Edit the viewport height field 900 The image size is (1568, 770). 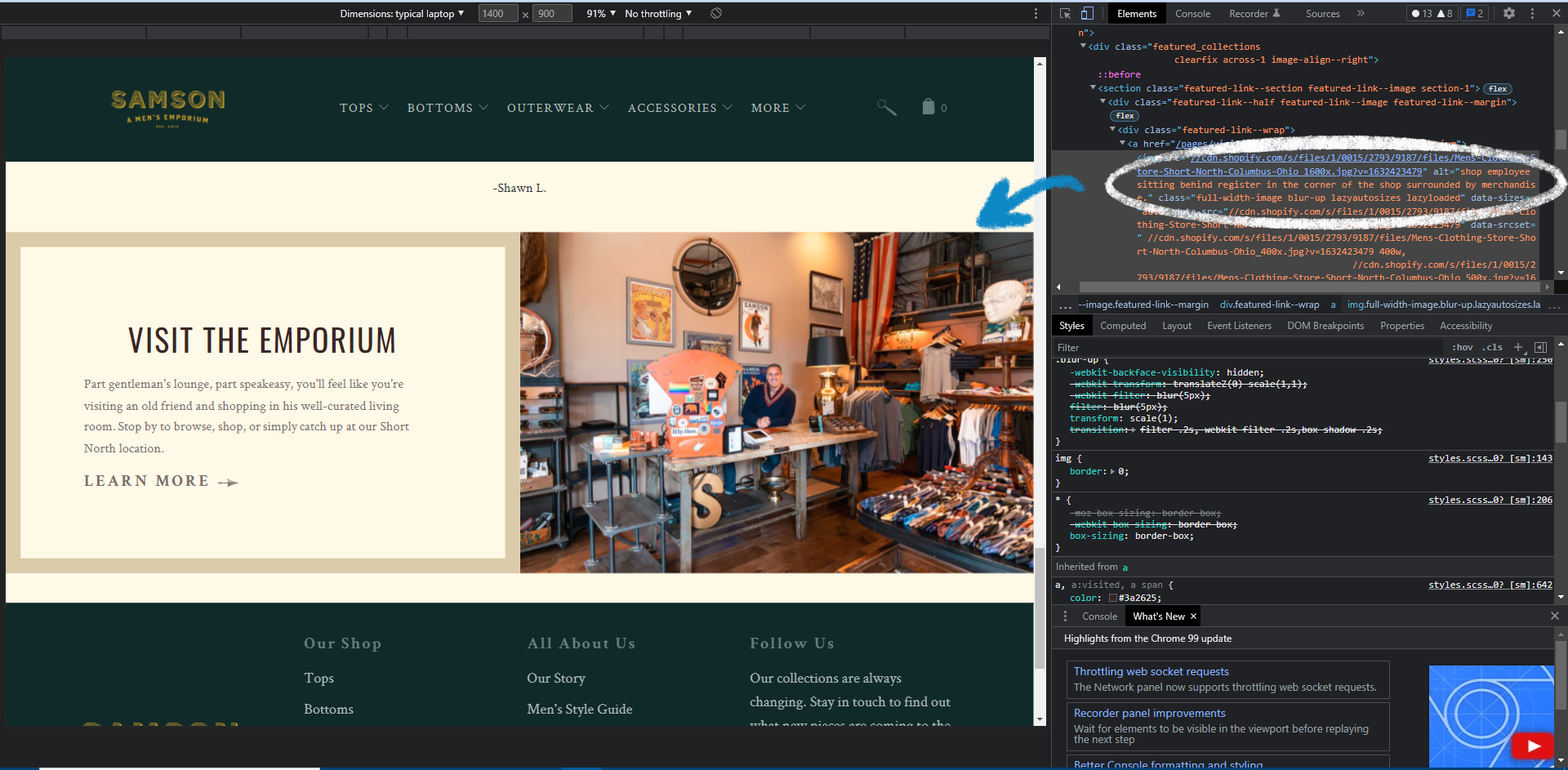pos(552,13)
